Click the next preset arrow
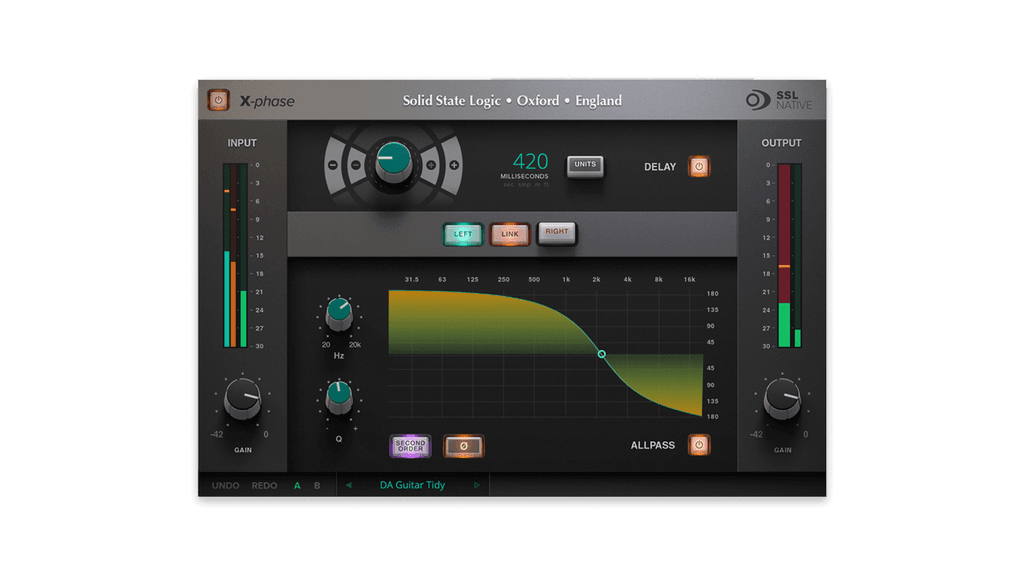The width and height of the screenshot is (1024, 576). click(479, 485)
